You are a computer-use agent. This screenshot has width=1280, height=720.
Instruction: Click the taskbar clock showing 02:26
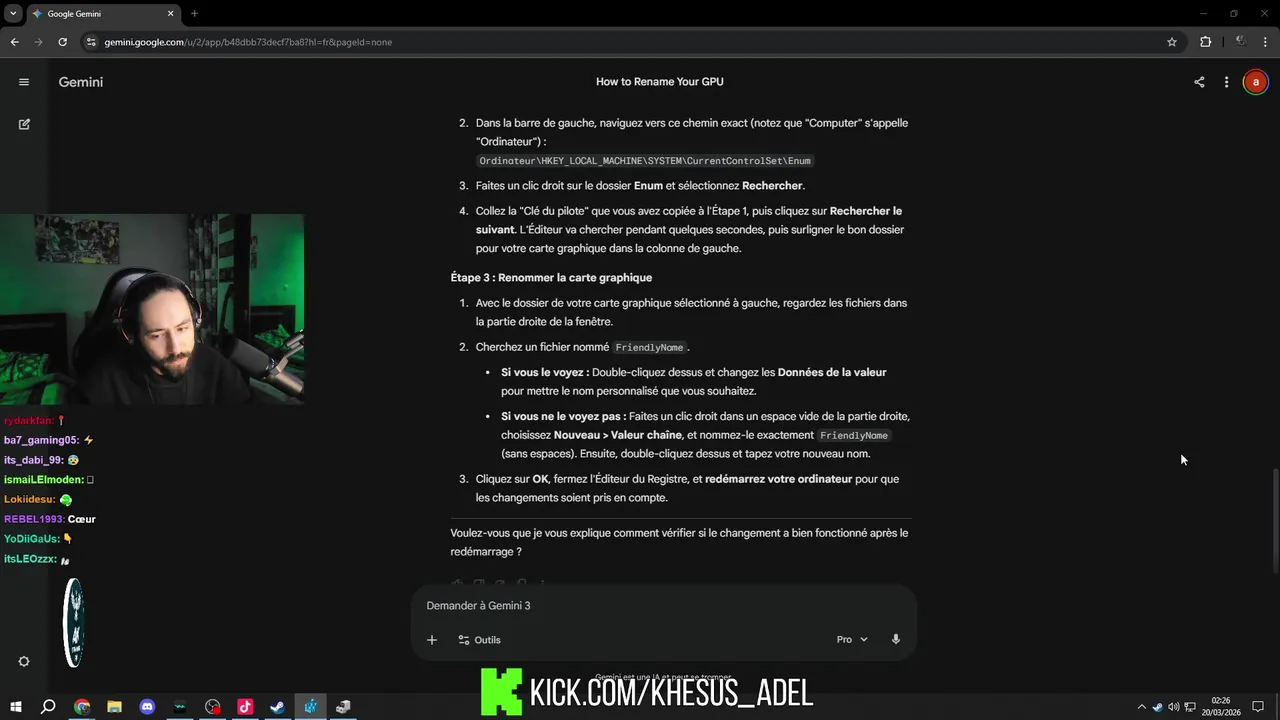click(x=1221, y=707)
